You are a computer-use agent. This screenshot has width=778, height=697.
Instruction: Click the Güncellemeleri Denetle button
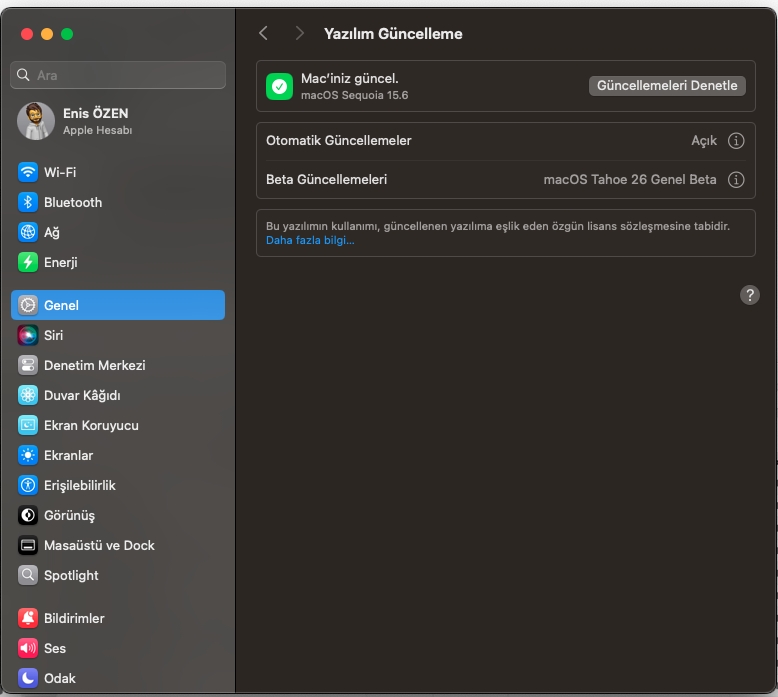667,86
